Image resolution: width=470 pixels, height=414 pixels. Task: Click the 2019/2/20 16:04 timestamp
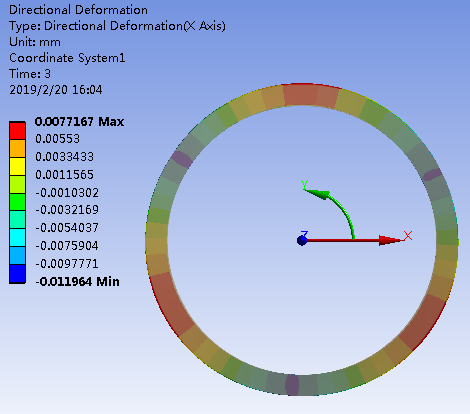[56, 90]
